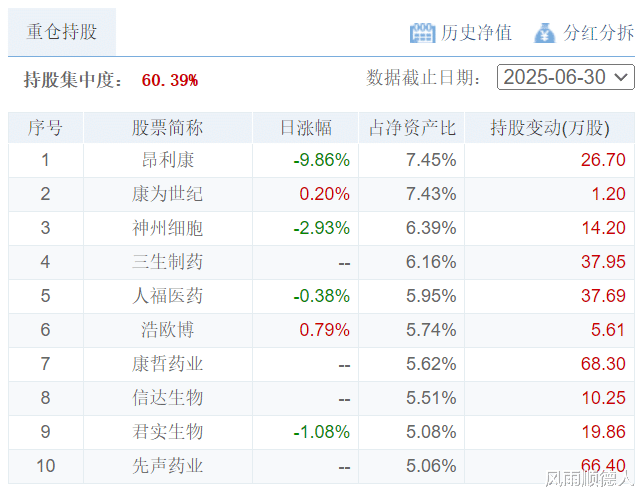Screen dimensions: 644x500
Task: Click the 日涨幅 column header
Action: [x=306, y=128]
